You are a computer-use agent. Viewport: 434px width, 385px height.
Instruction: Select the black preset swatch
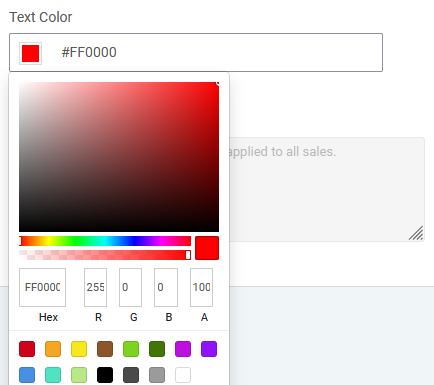pos(105,375)
